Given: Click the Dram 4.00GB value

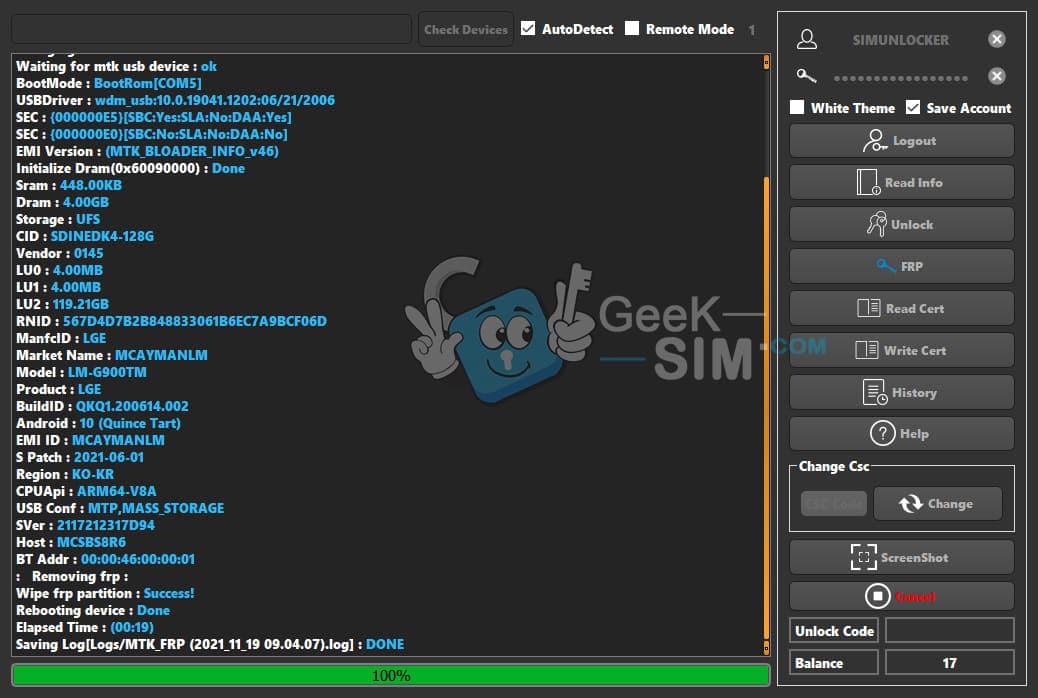Looking at the screenshot, I should (x=85, y=202).
